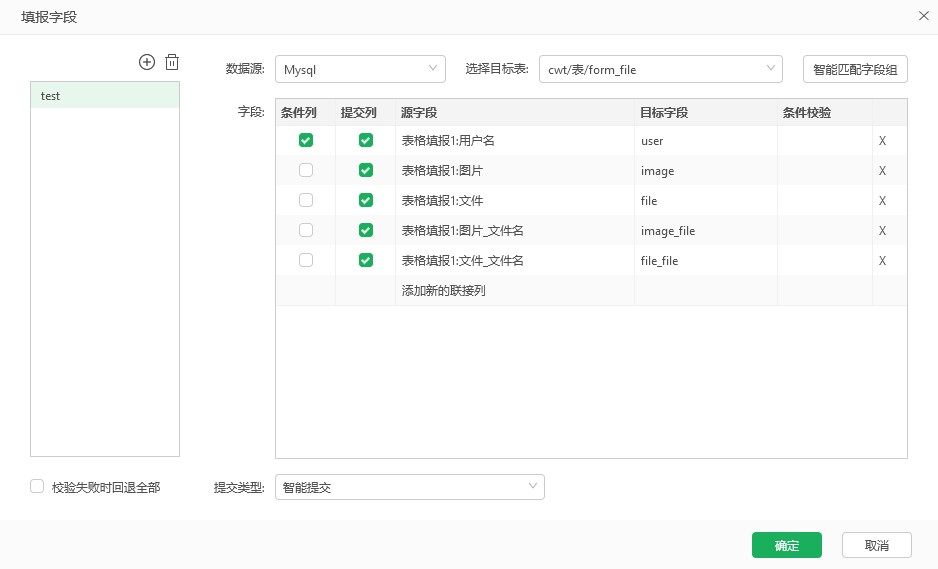This screenshot has width=938, height=569.
Task: Remove the image_file row with X
Action: pyautogui.click(x=882, y=231)
